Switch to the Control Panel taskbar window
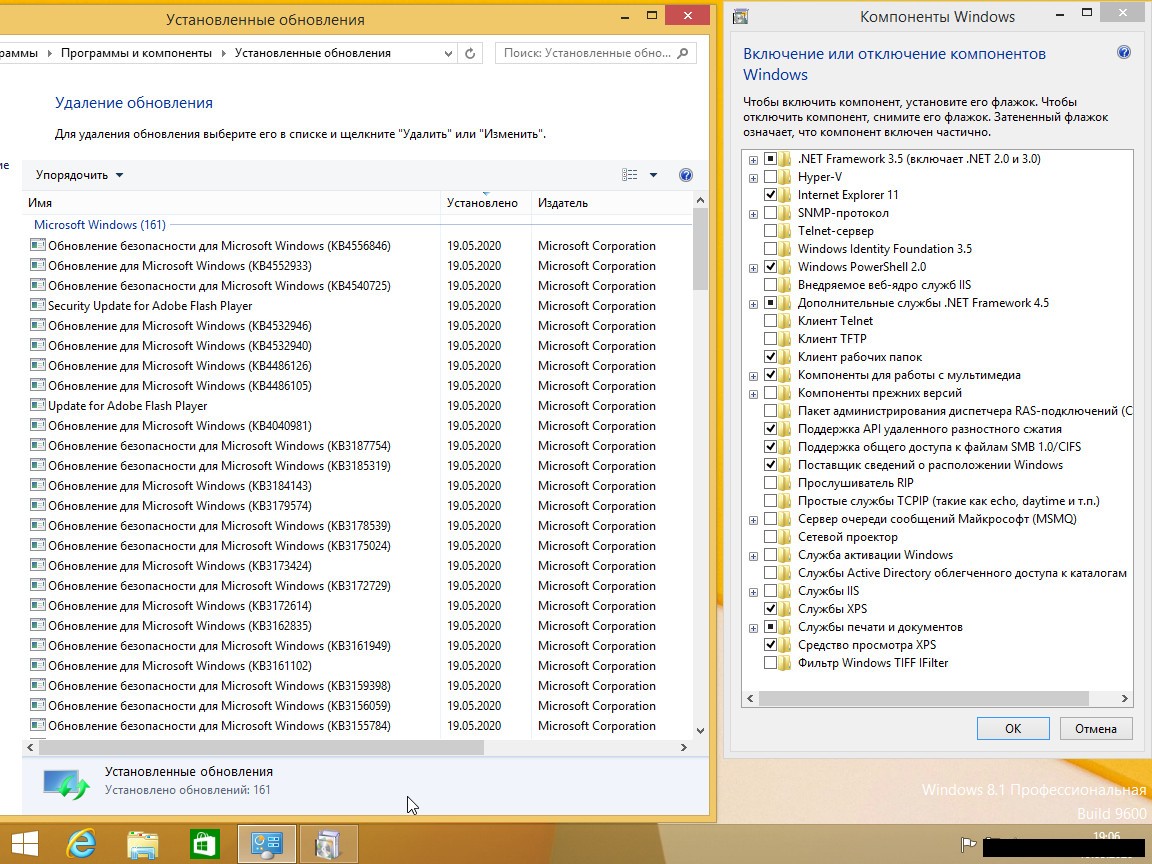The image size is (1152, 864). [x=267, y=843]
